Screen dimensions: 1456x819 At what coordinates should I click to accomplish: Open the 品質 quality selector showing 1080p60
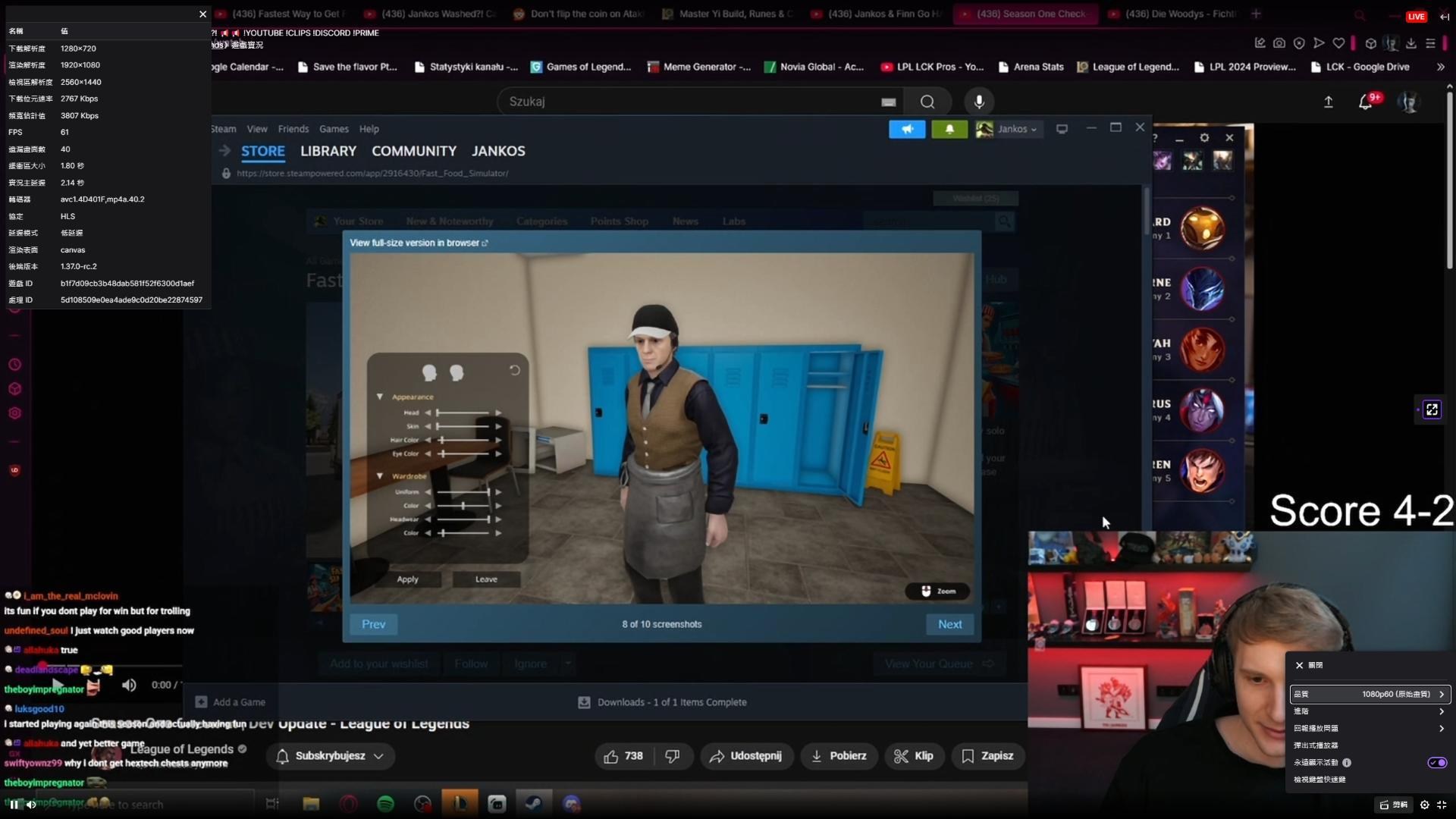tap(1370, 694)
